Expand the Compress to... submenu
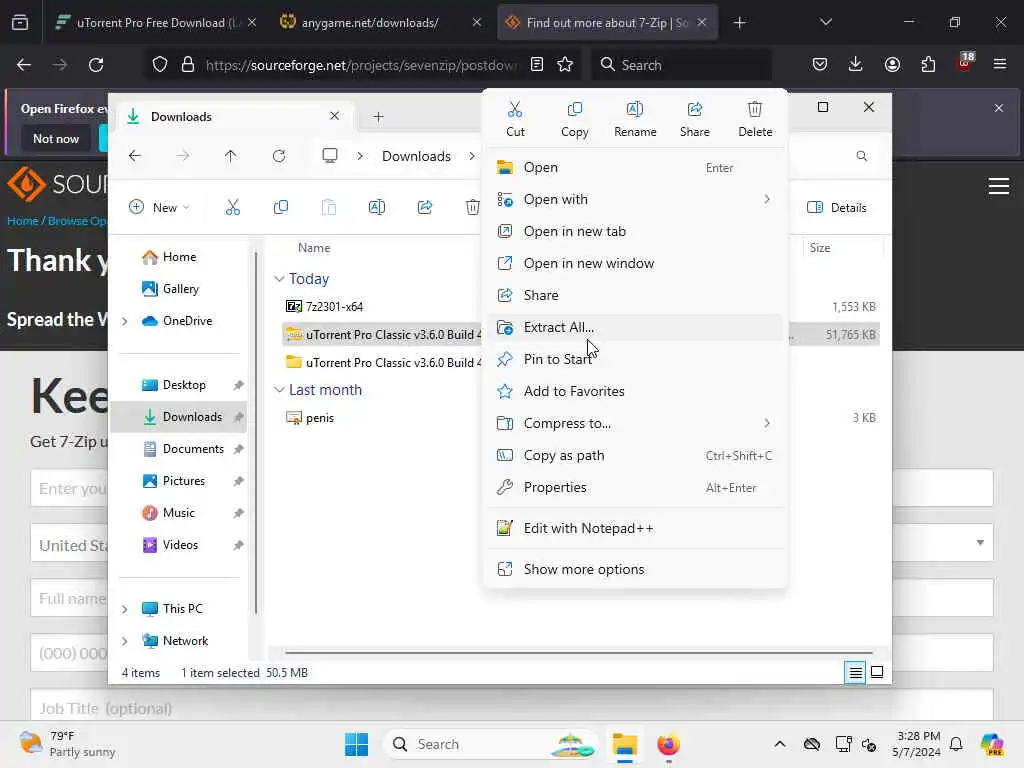The width and height of the screenshot is (1024, 768). pyautogui.click(x=635, y=423)
